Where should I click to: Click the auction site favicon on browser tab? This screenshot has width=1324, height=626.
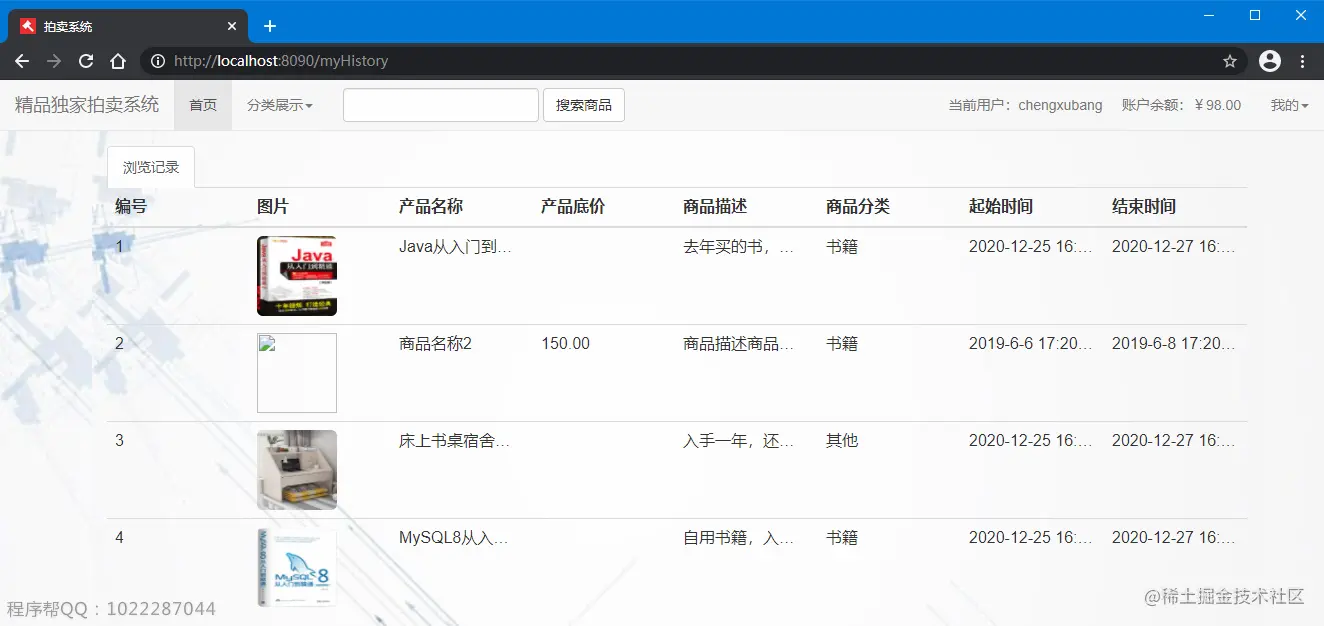point(26,25)
